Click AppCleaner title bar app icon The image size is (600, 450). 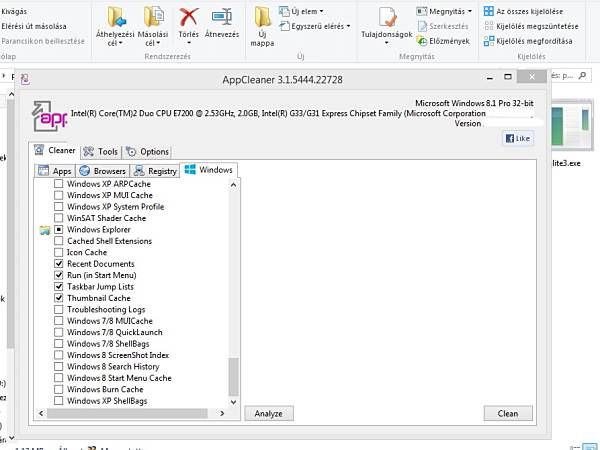click(x=25, y=79)
